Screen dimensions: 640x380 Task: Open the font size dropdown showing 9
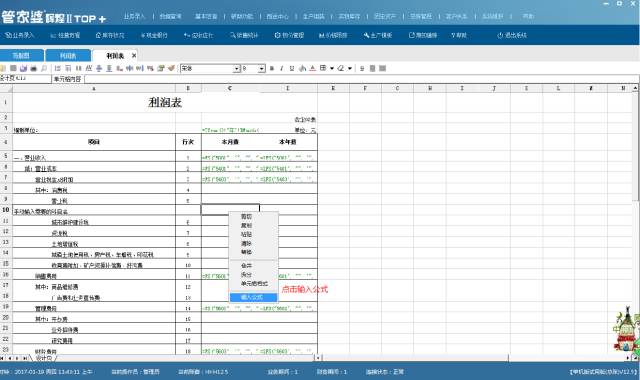pos(262,69)
